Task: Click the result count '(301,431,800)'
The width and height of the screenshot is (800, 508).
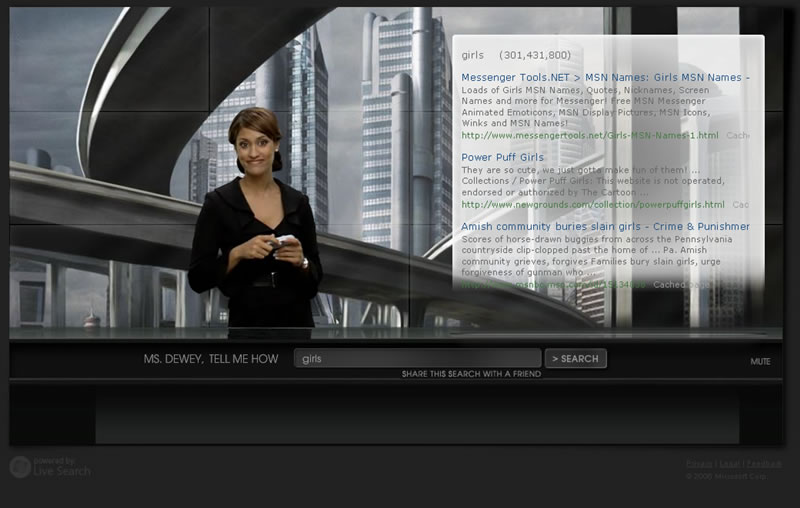Action: pos(535,55)
